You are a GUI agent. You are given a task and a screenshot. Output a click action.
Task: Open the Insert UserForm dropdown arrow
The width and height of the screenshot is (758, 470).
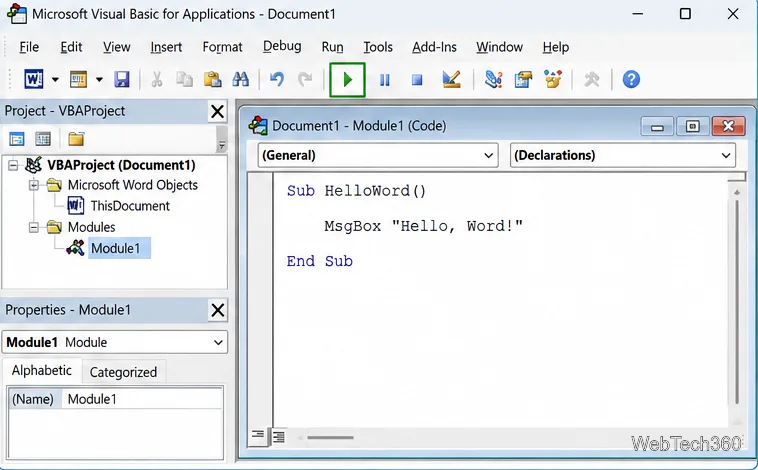[99, 80]
